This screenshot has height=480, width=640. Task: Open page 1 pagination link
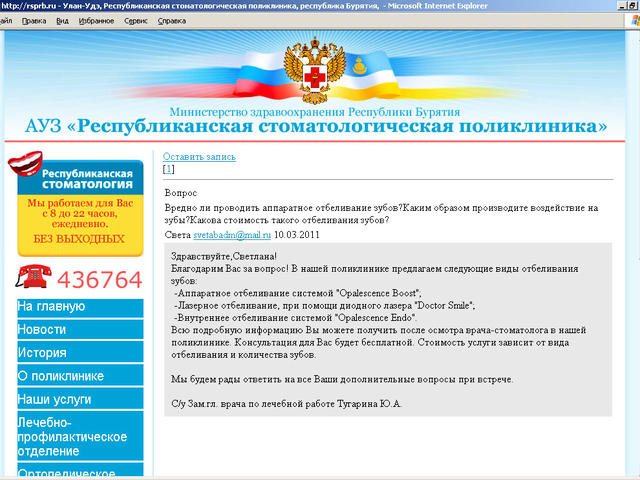[168, 169]
